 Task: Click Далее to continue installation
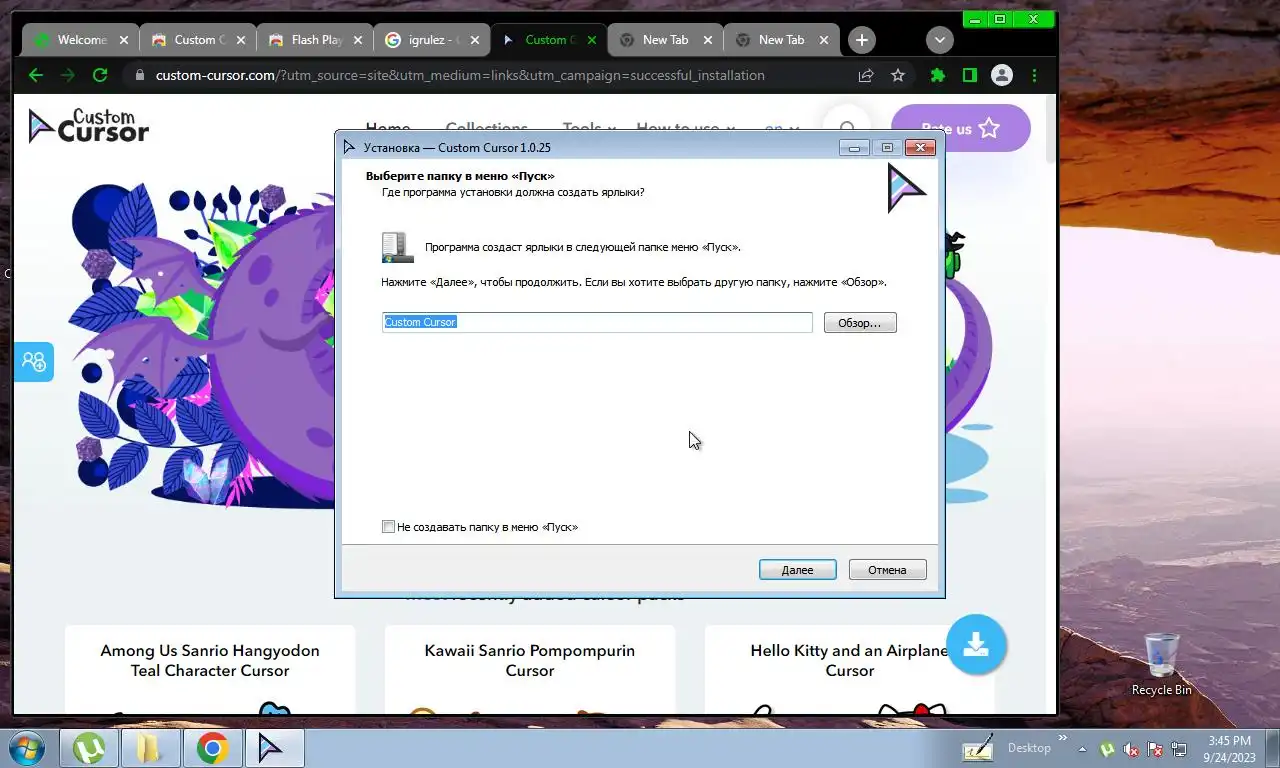[797, 570]
